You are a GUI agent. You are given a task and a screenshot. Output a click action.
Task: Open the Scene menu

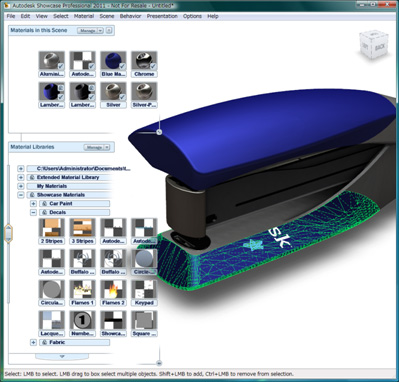point(107,16)
